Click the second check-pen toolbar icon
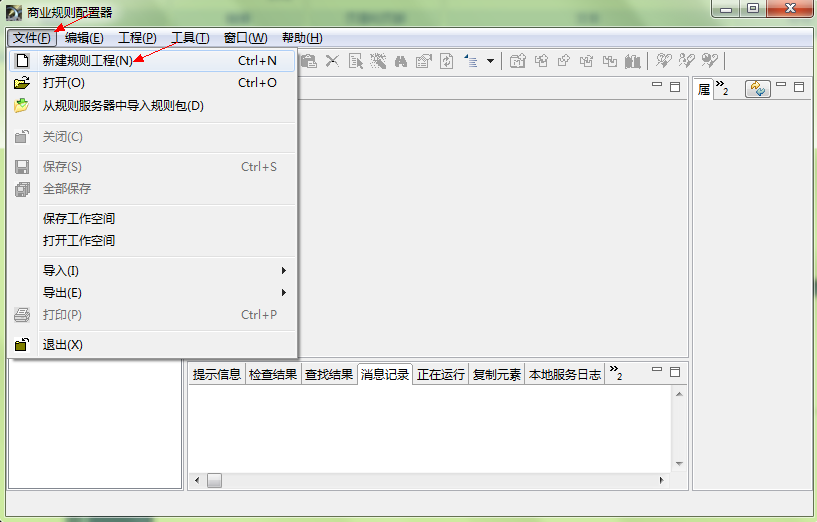Screen dimensions: 817x522 687,60
